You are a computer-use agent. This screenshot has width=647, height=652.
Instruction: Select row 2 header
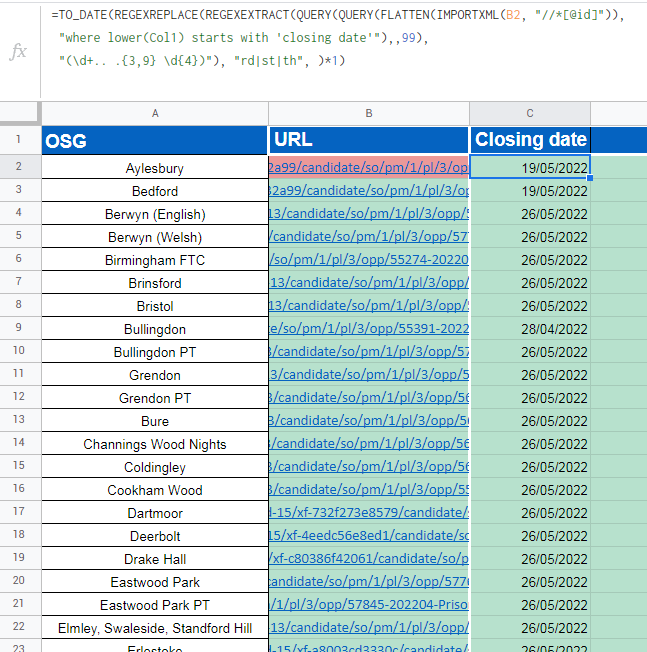[x=19, y=167]
